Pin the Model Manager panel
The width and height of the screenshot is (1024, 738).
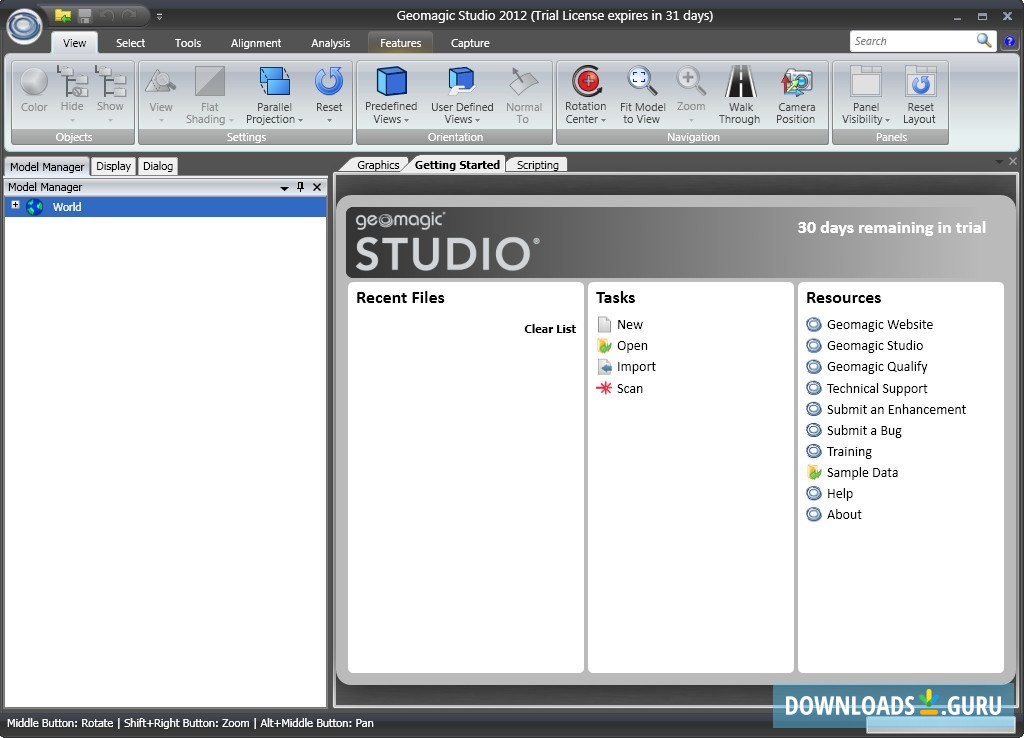(300, 187)
